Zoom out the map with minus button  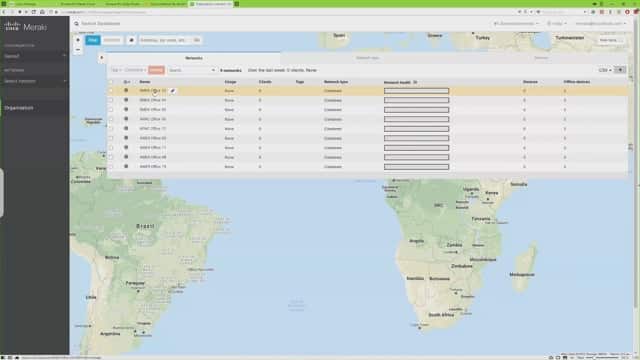click(x=78, y=49)
